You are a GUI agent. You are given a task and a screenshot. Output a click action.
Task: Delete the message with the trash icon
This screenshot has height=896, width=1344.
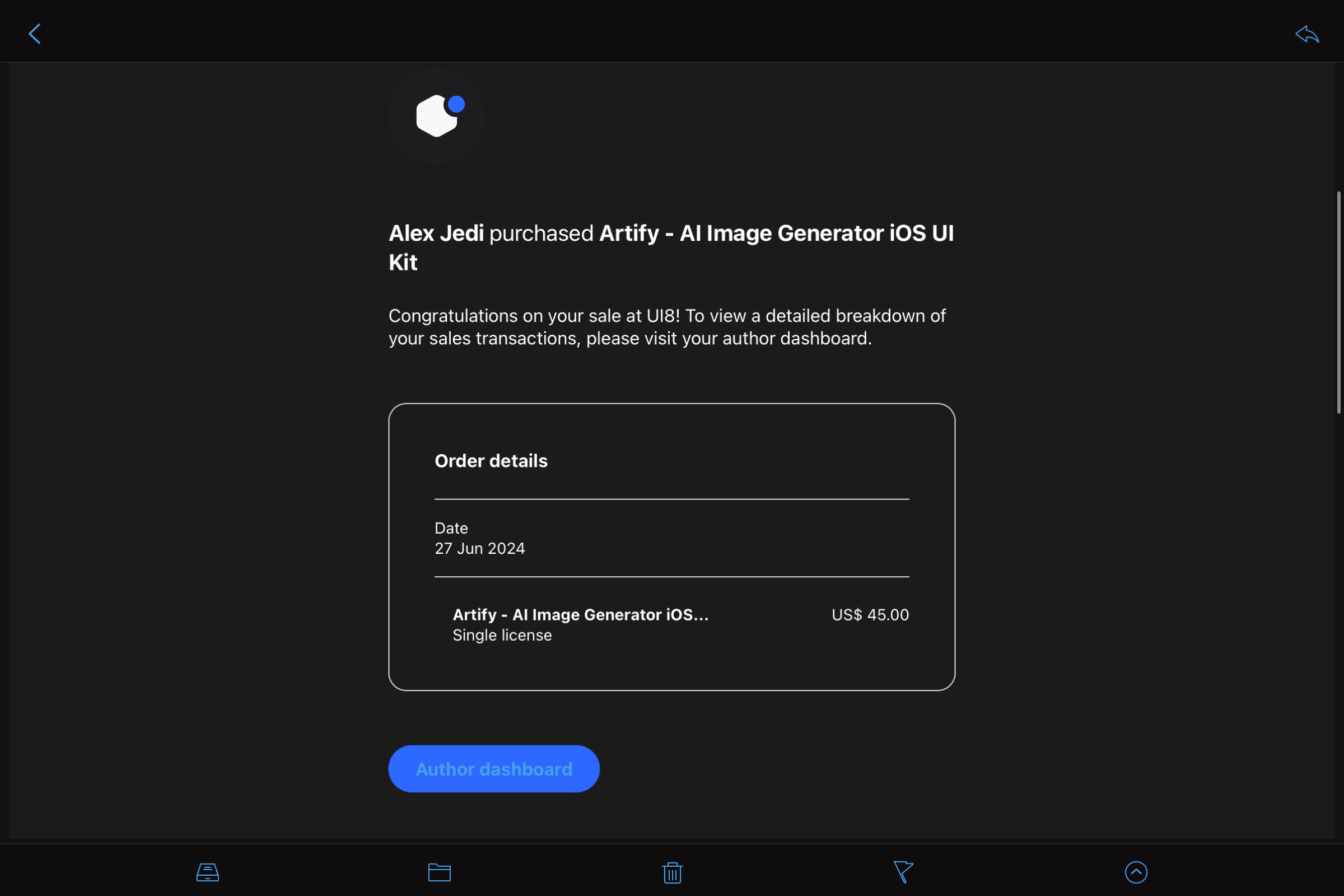pos(672,872)
